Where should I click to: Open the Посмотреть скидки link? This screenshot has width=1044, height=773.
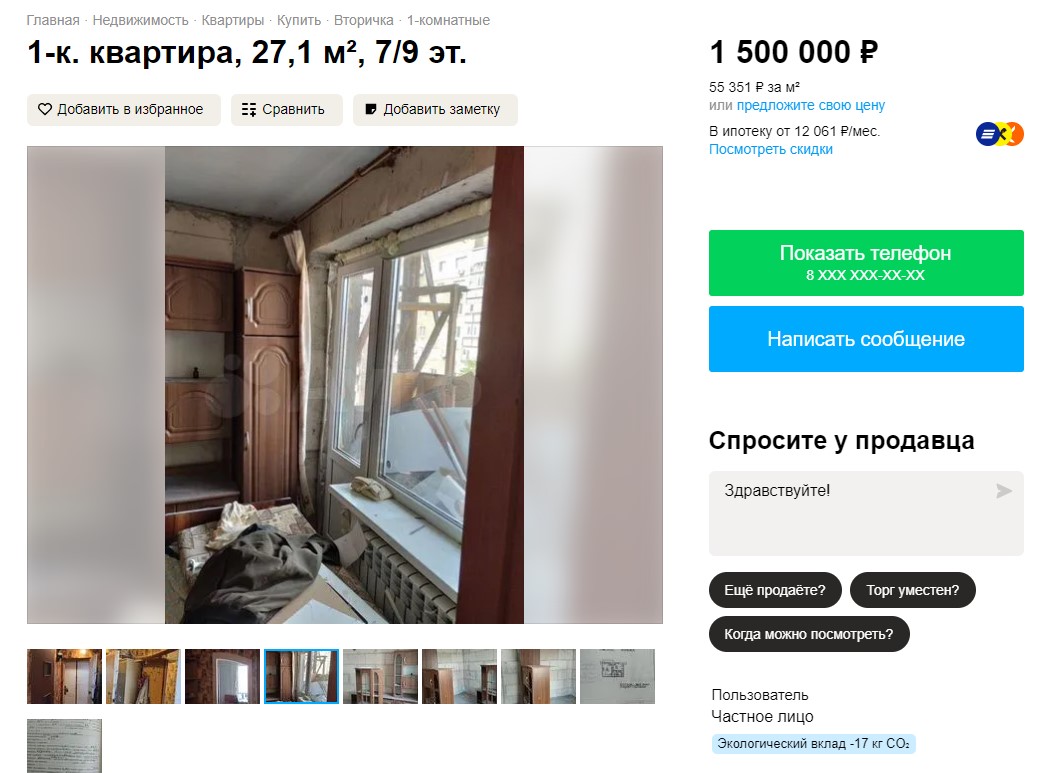click(770, 149)
